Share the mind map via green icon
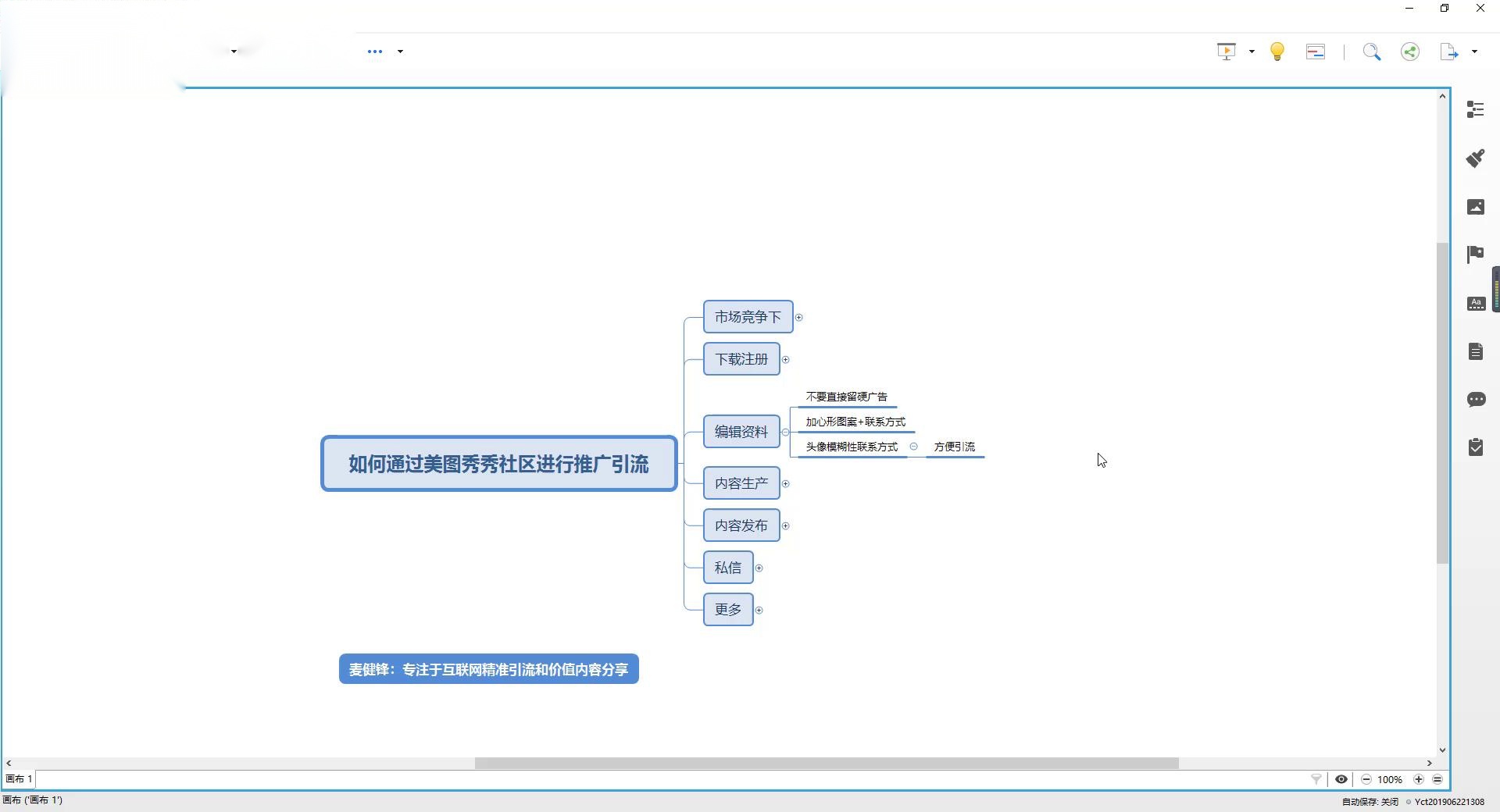Image resolution: width=1500 pixels, height=812 pixels. click(x=1410, y=52)
